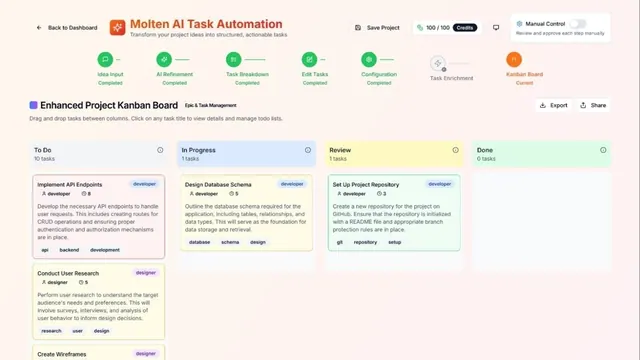This screenshot has height=360, width=640.
Task: Open the Task Breakdown step circle
Action: coord(233,60)
